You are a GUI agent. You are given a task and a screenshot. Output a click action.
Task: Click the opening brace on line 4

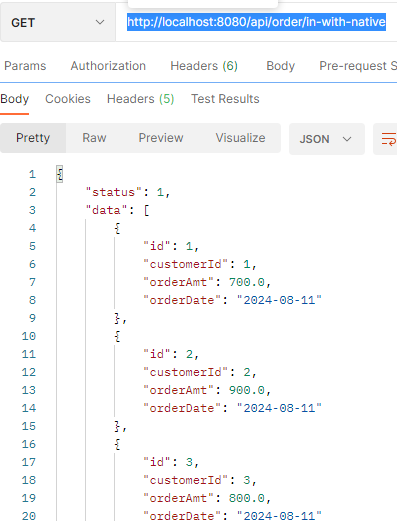point(117,229)
